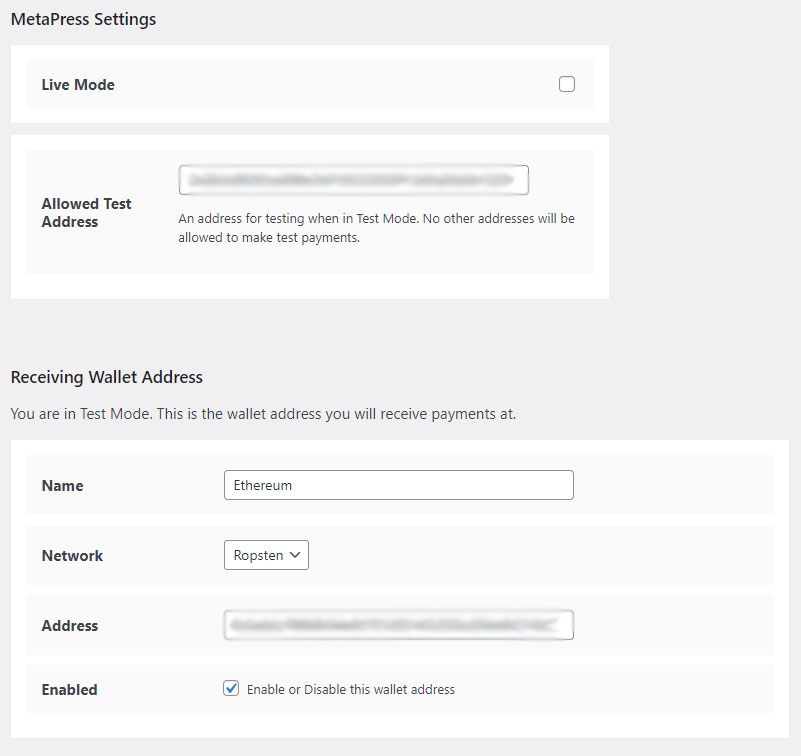
Task: Click the Name row label
Action: [x=62, y=485]
